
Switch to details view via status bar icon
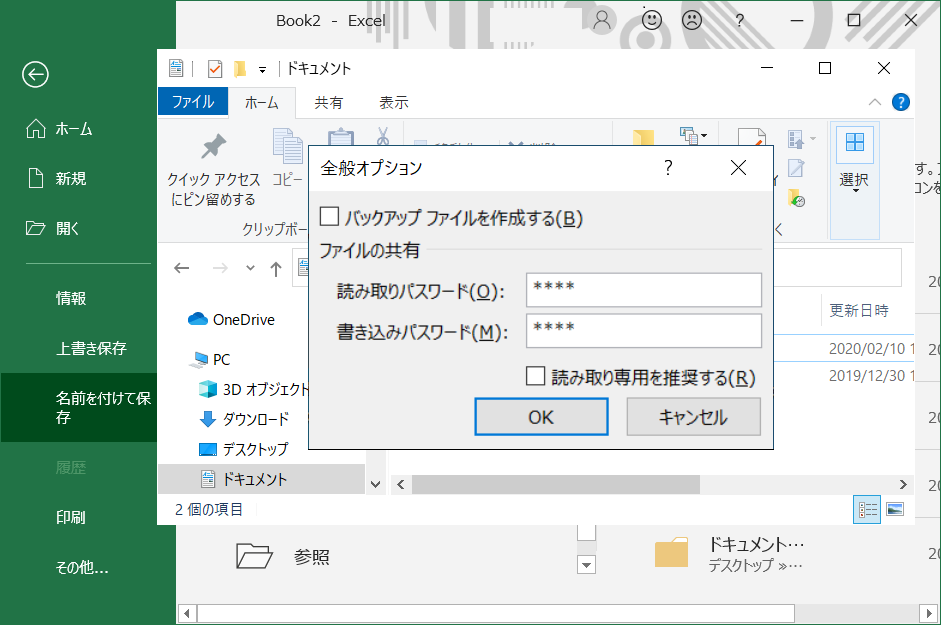pos(866,509)
